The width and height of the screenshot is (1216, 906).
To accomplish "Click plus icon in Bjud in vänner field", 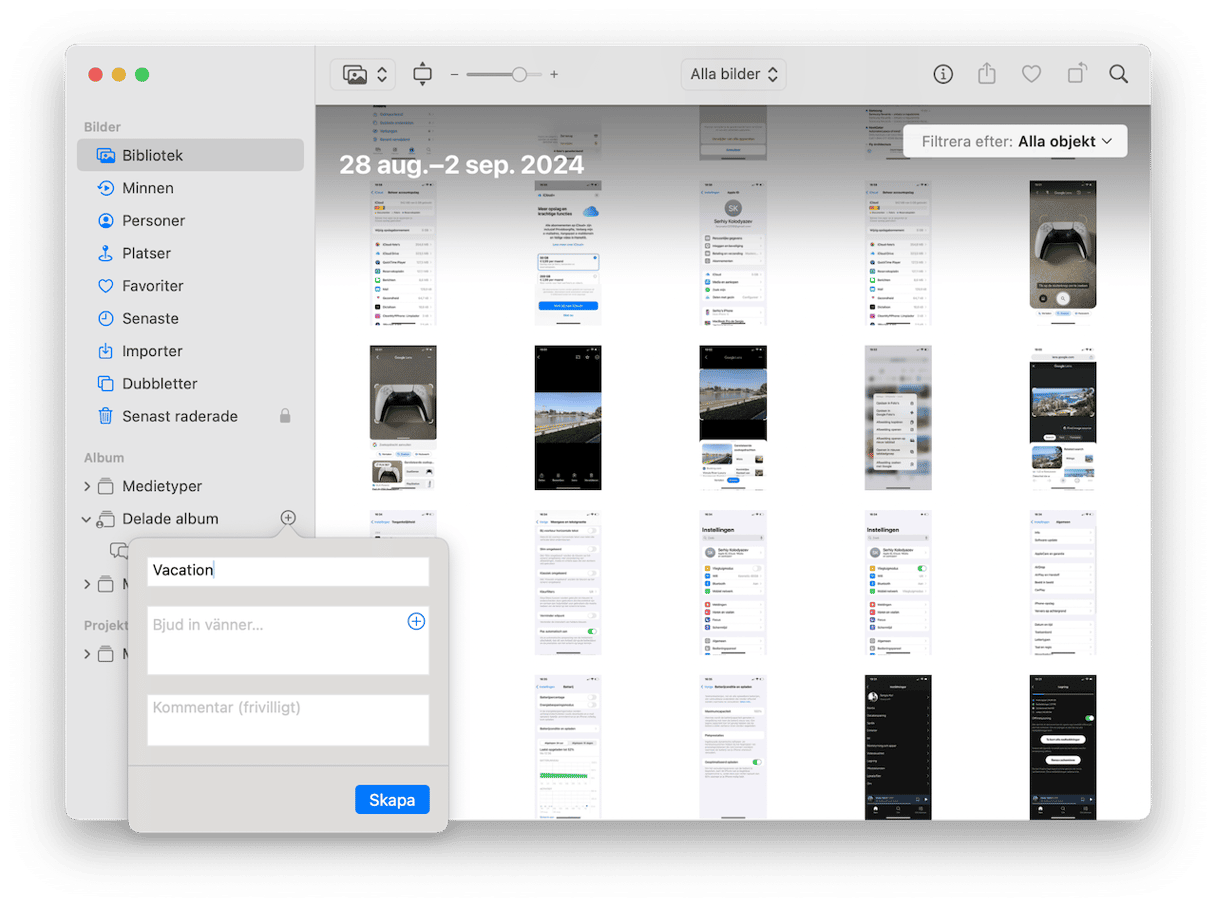I will [416, 622].
